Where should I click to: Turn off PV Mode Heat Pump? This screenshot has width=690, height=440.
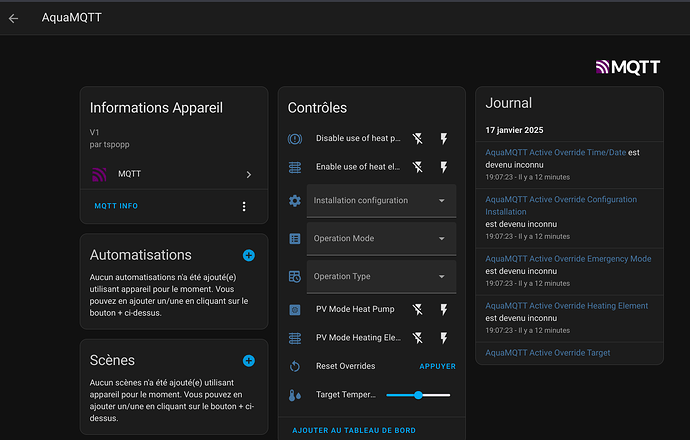tap(418, 310)
